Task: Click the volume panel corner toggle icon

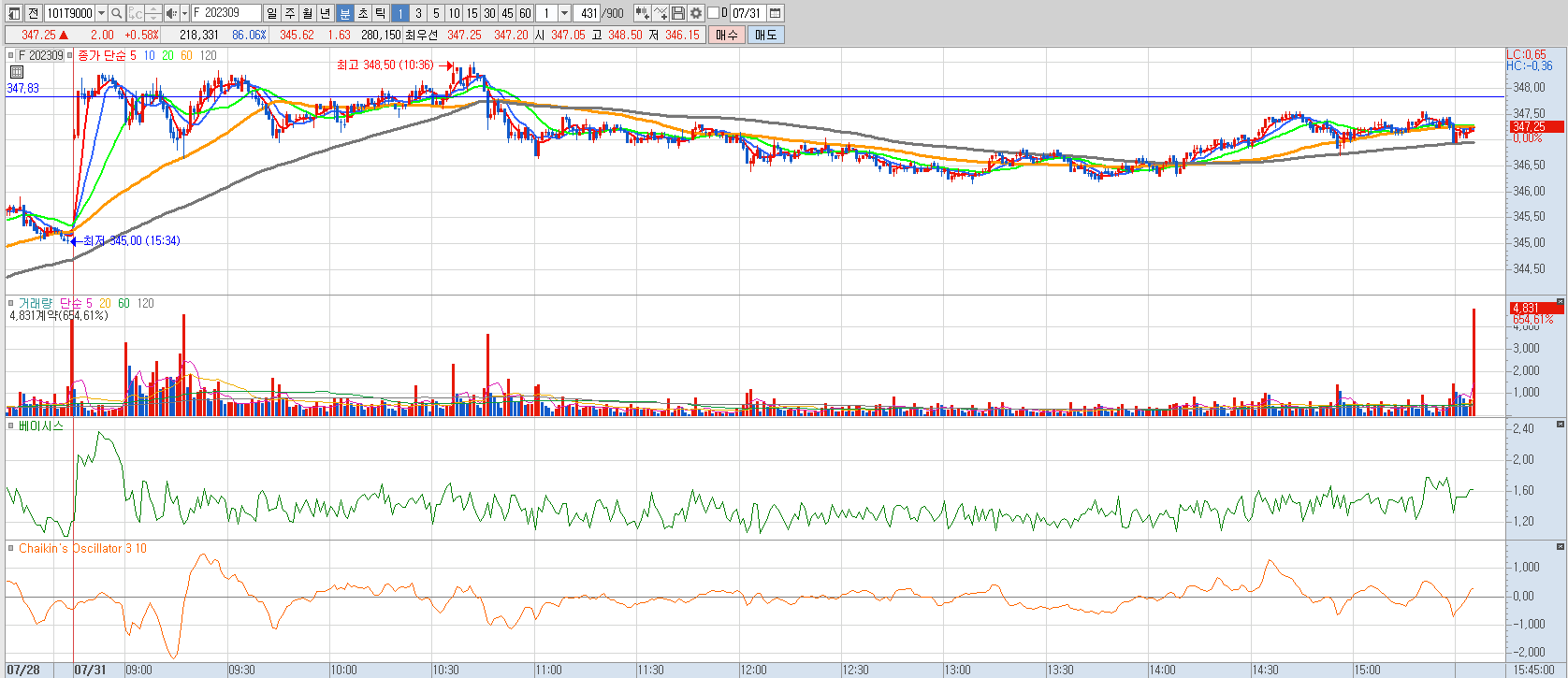Action: [x=1560, y=301]
